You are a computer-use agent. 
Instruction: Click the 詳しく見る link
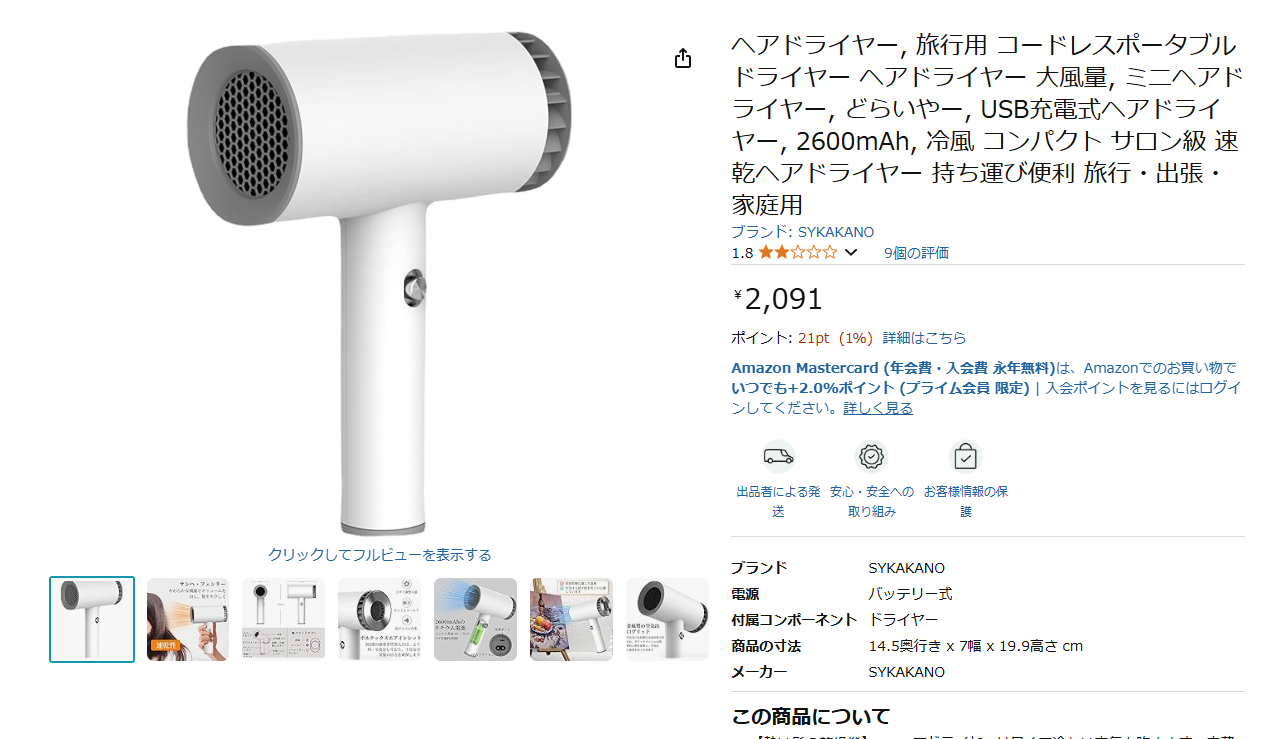[x=878, y=408]
